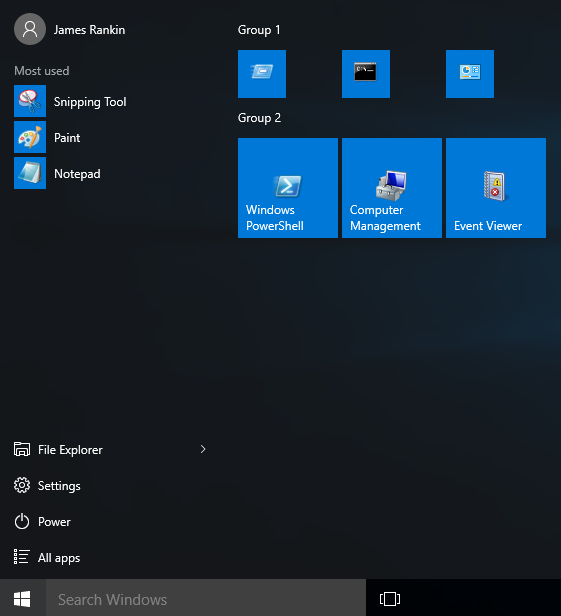Open Paint from the Most used list
The height and width of the screenshot is (616, 561).
(48, 137)
